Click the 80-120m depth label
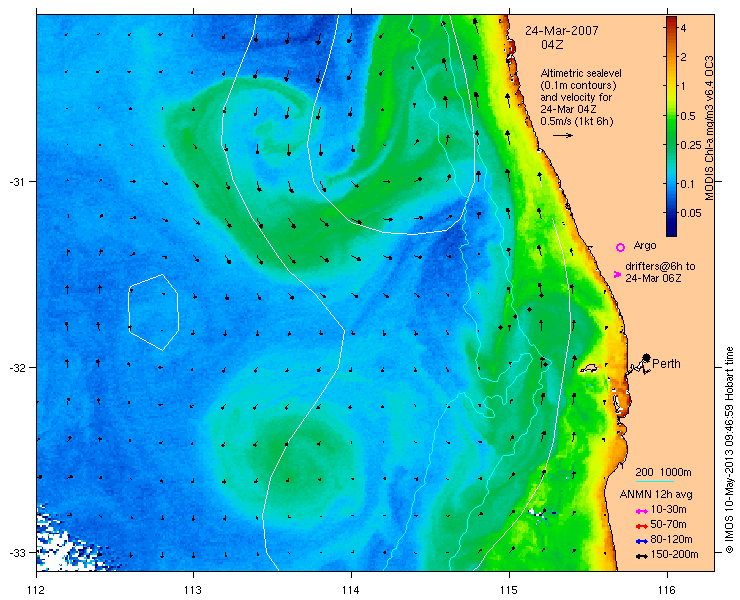Viewport: 740px width, 600px height. (x=671, y=540)
